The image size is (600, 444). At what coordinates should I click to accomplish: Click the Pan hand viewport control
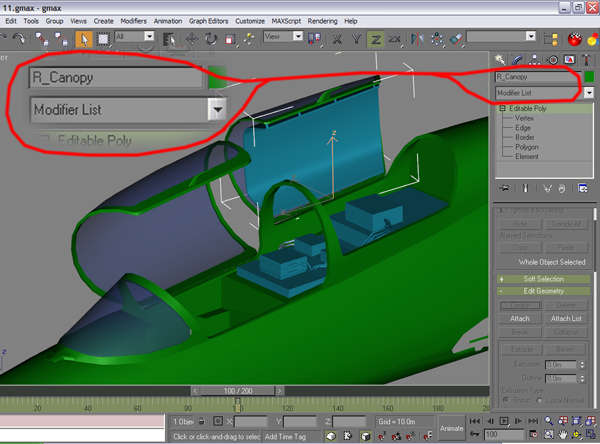point(562,434)
